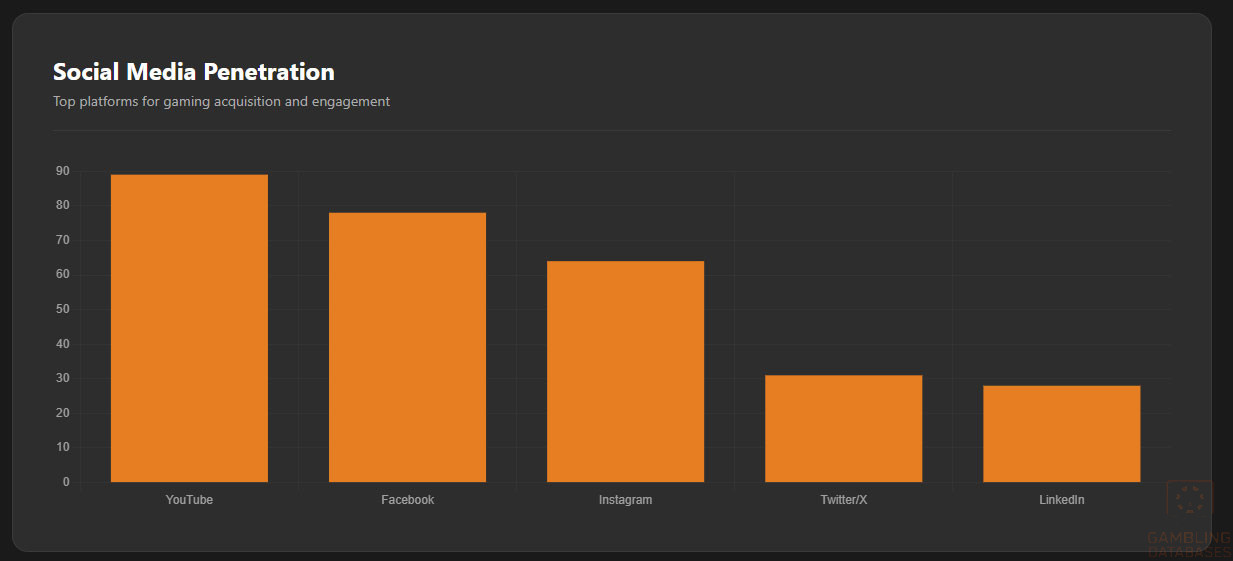Click the Twitter/X axis label
1233x561 pixels.
843,500
